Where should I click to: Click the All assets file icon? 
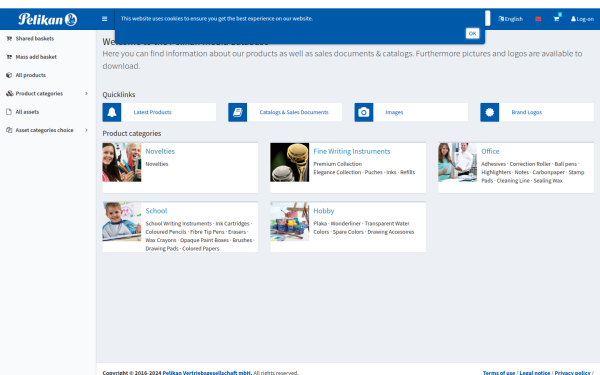(9, 112)
